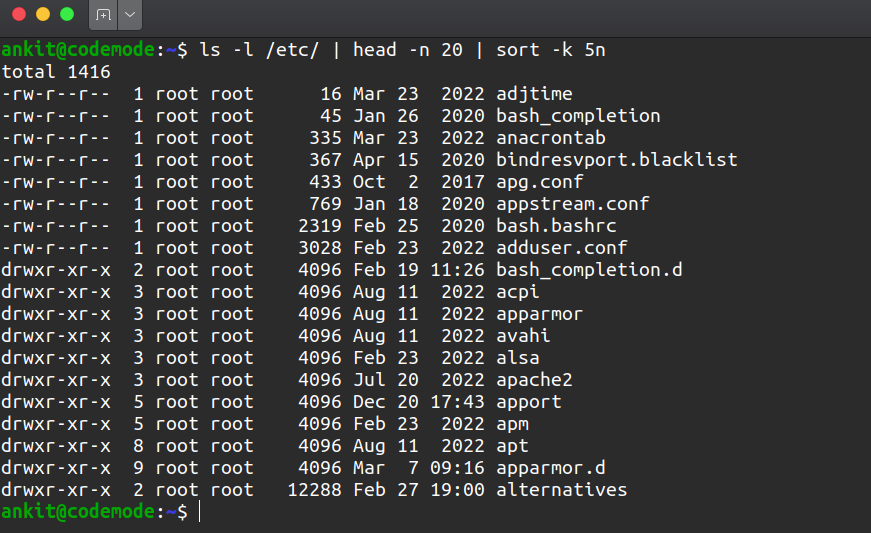Click link count 9 on apparmor.d row
Viewport: 871px width, 533px height.
(138, 468)
